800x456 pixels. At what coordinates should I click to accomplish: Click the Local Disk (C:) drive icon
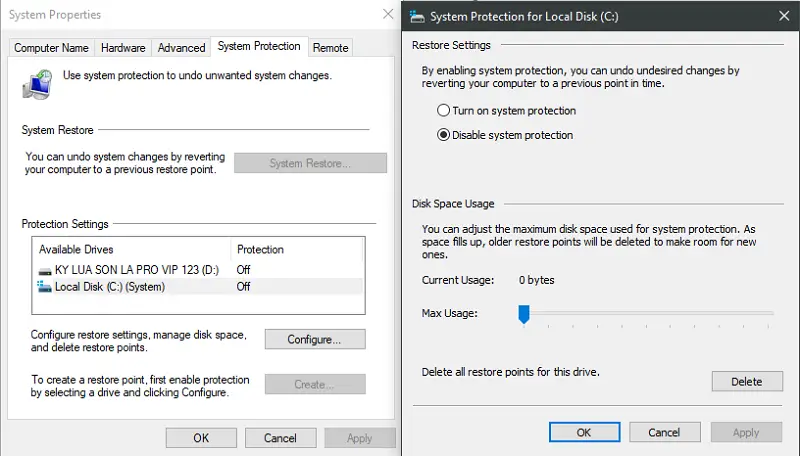coord(44,287)
